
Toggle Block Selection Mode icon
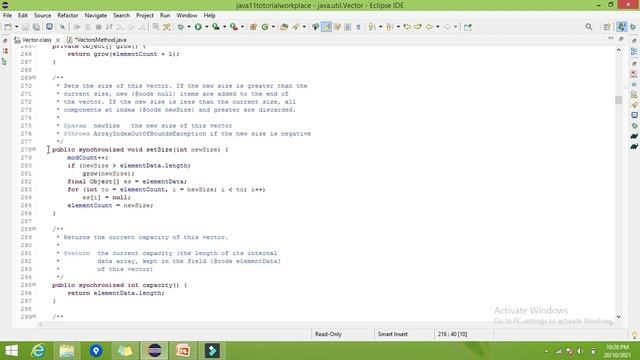pyautogui.click(x=347, y=27)
